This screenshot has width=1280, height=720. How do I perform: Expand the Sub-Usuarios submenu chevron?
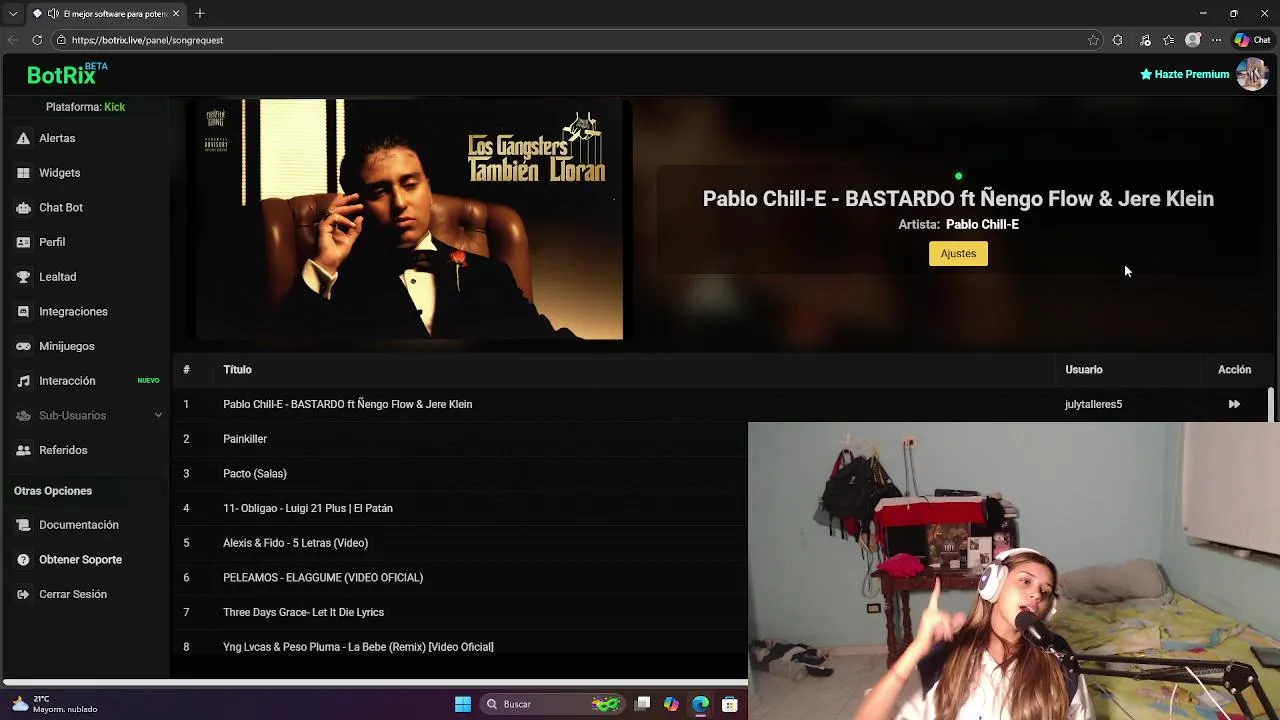click(x=158, y=415)
